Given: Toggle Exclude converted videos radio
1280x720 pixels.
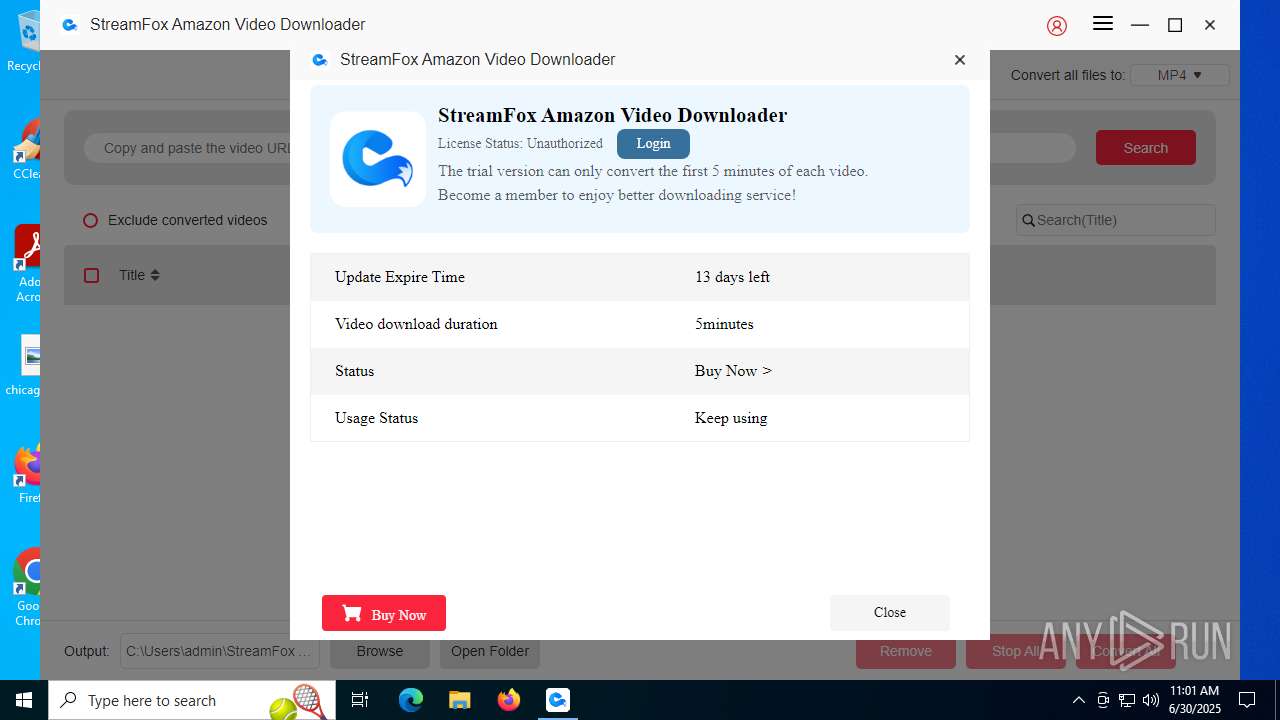Looking at the screenshot, I should click(91, 220).
